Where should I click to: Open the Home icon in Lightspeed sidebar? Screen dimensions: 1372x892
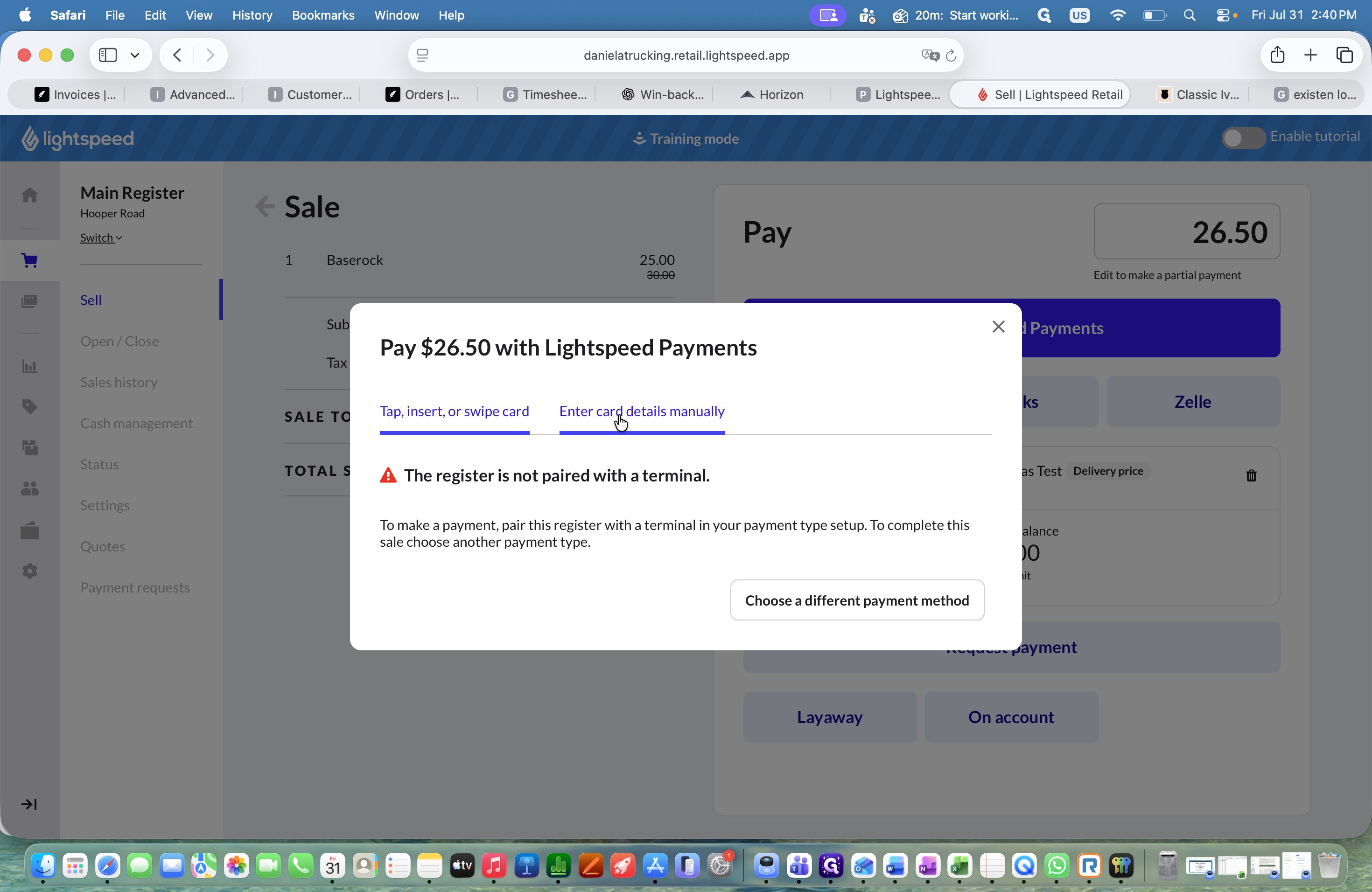click(x=29, y=195)
